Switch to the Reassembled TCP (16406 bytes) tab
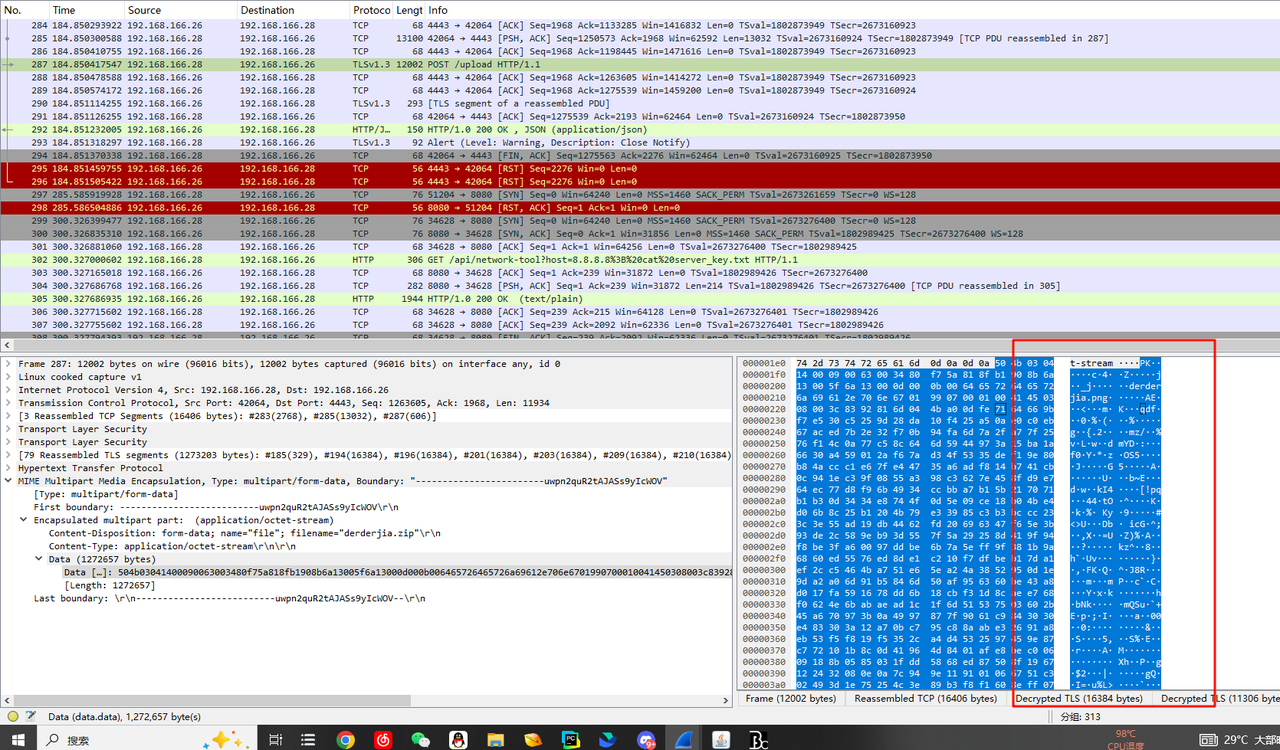 point(925,699)
